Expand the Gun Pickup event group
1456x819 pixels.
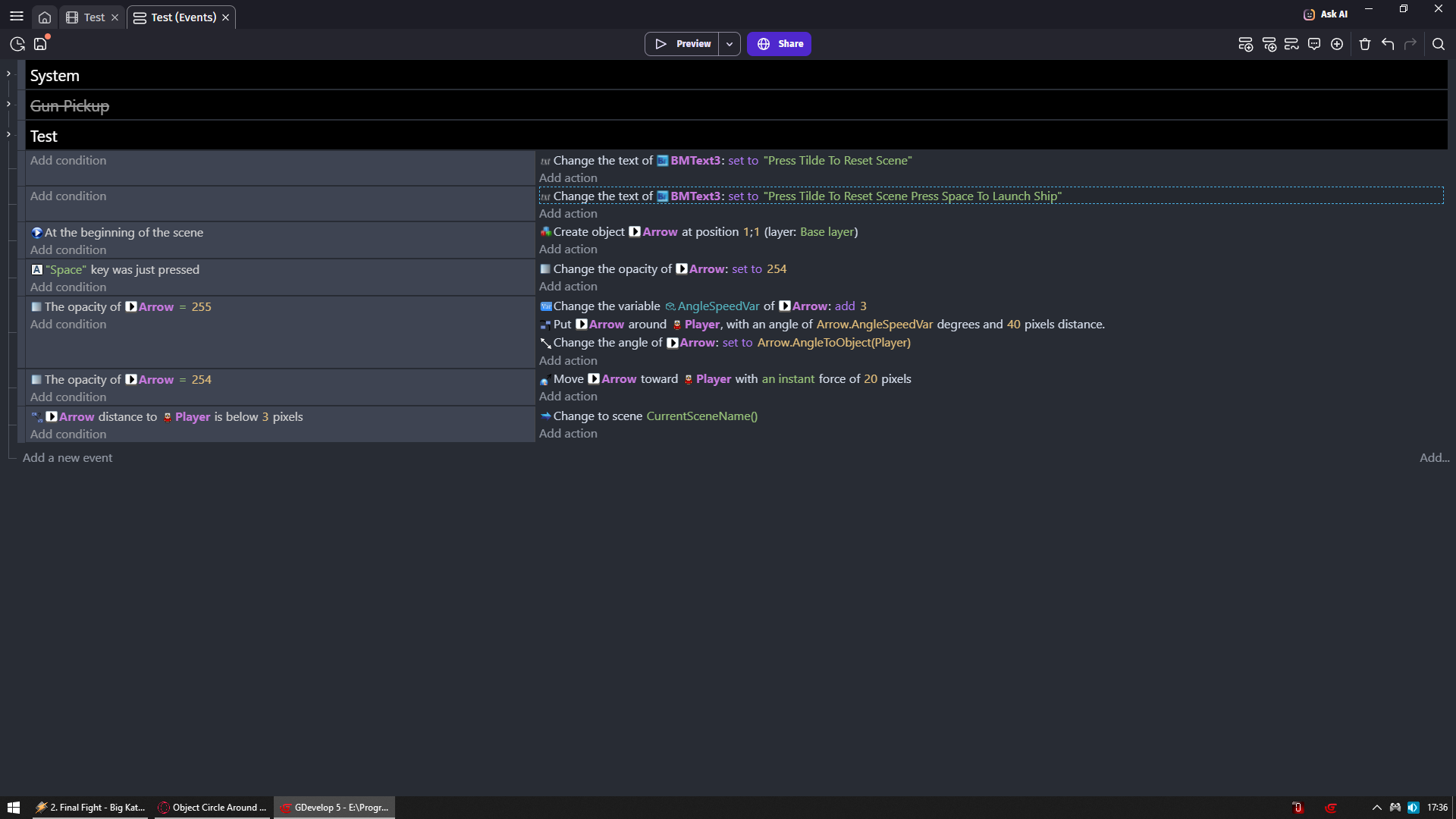(8, 104)
